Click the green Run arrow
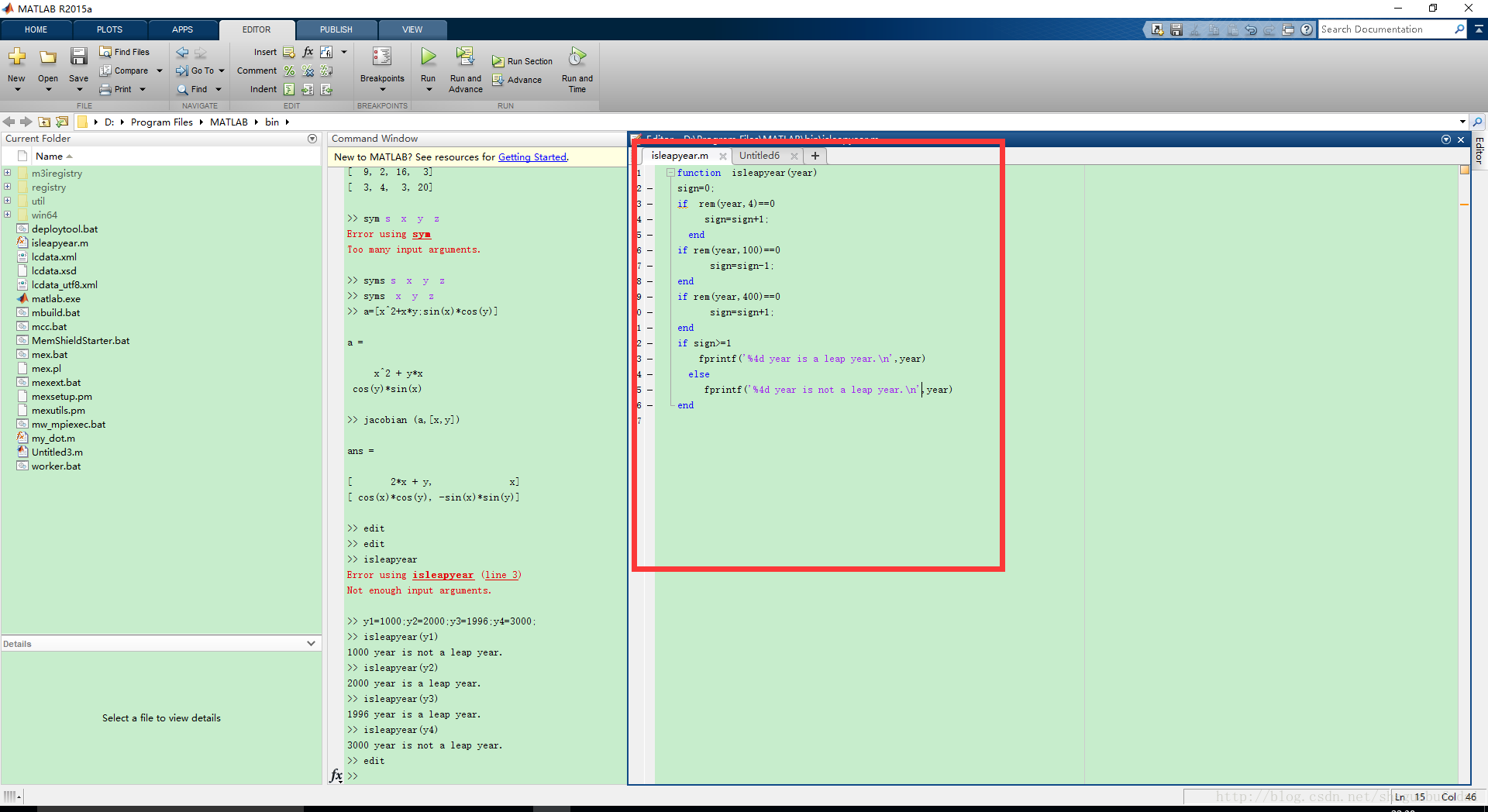This screenshot has width=1488, height=812. pos(428,57)
